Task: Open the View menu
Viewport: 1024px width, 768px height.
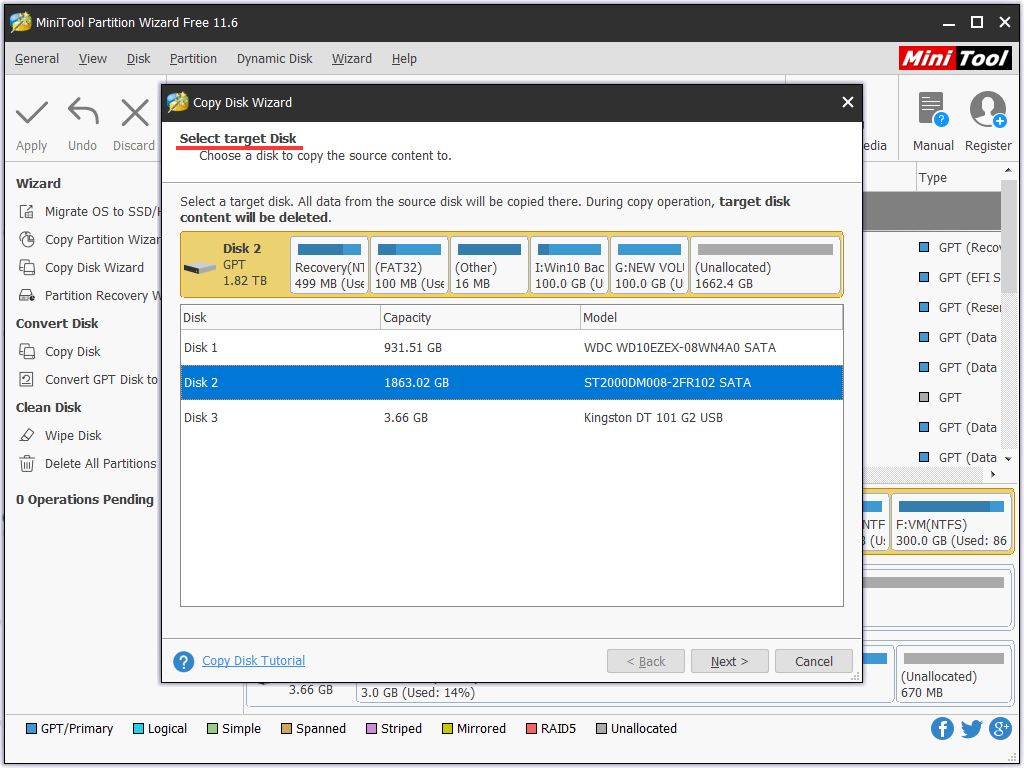Action: [93, 59]
